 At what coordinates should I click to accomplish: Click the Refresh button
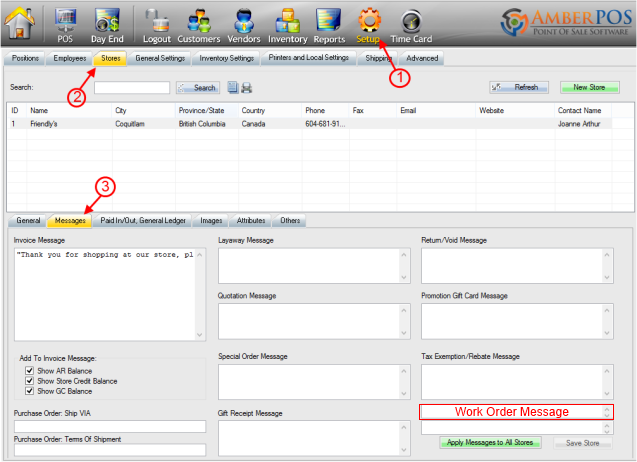[x=519, y=87]
